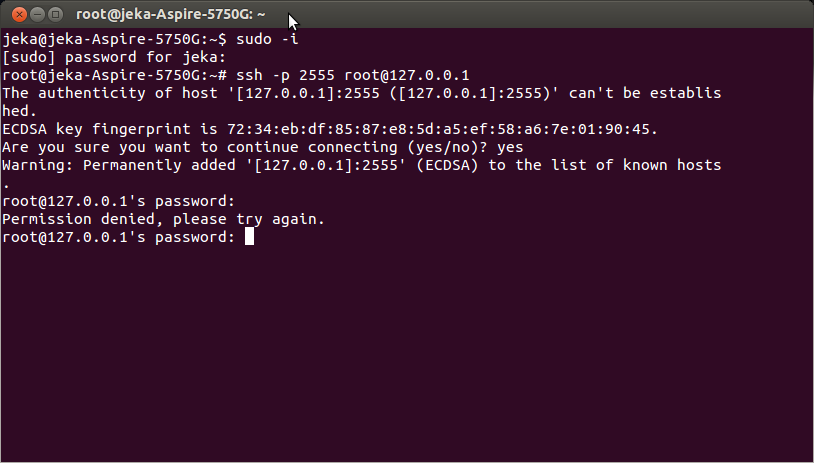
Task: Select the 'ssh -p 2555 root@127.0.0.1' command
Action: (x=352, y=75)
